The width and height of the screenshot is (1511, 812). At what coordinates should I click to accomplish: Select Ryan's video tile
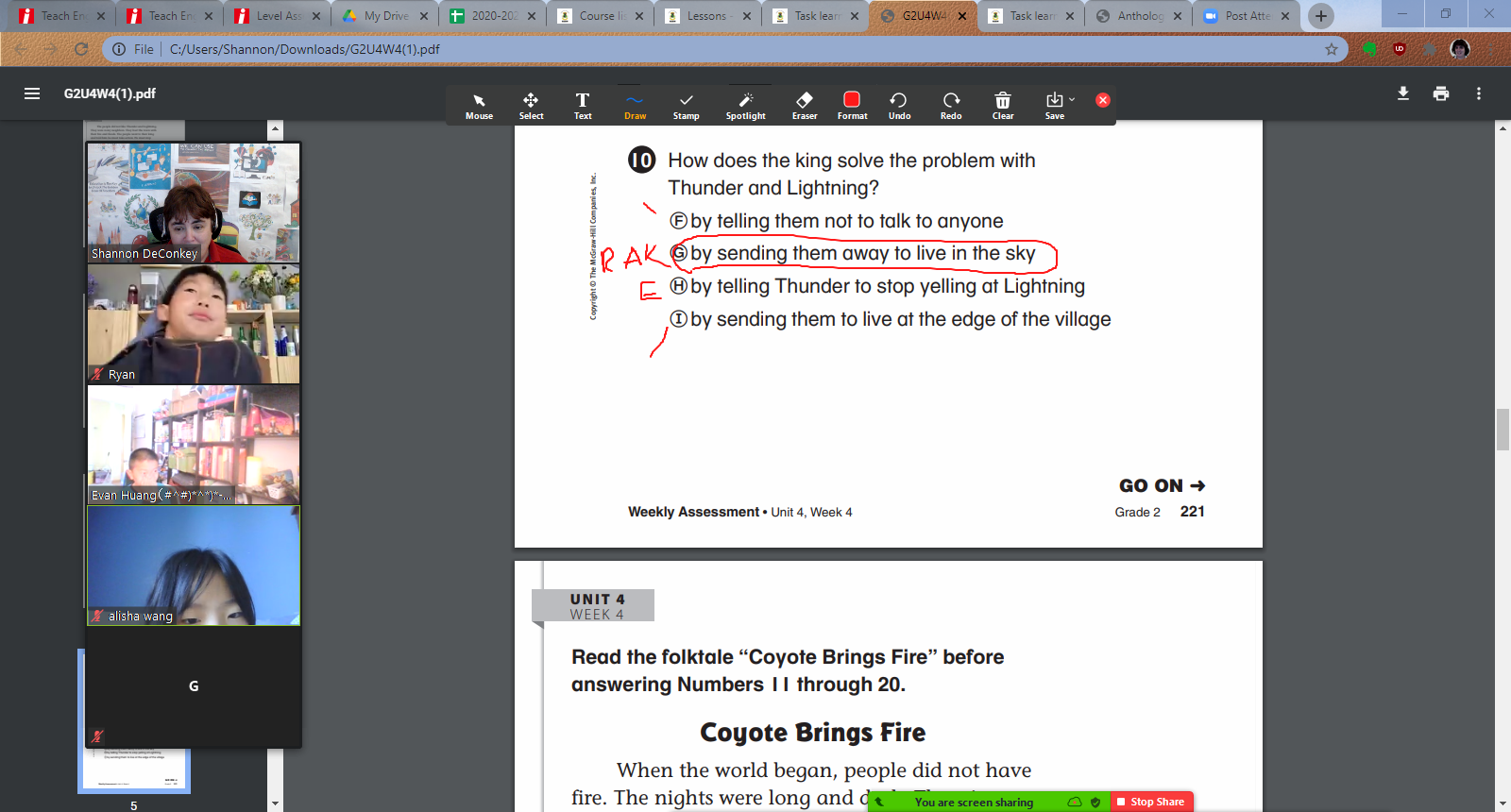pos(194,324)
